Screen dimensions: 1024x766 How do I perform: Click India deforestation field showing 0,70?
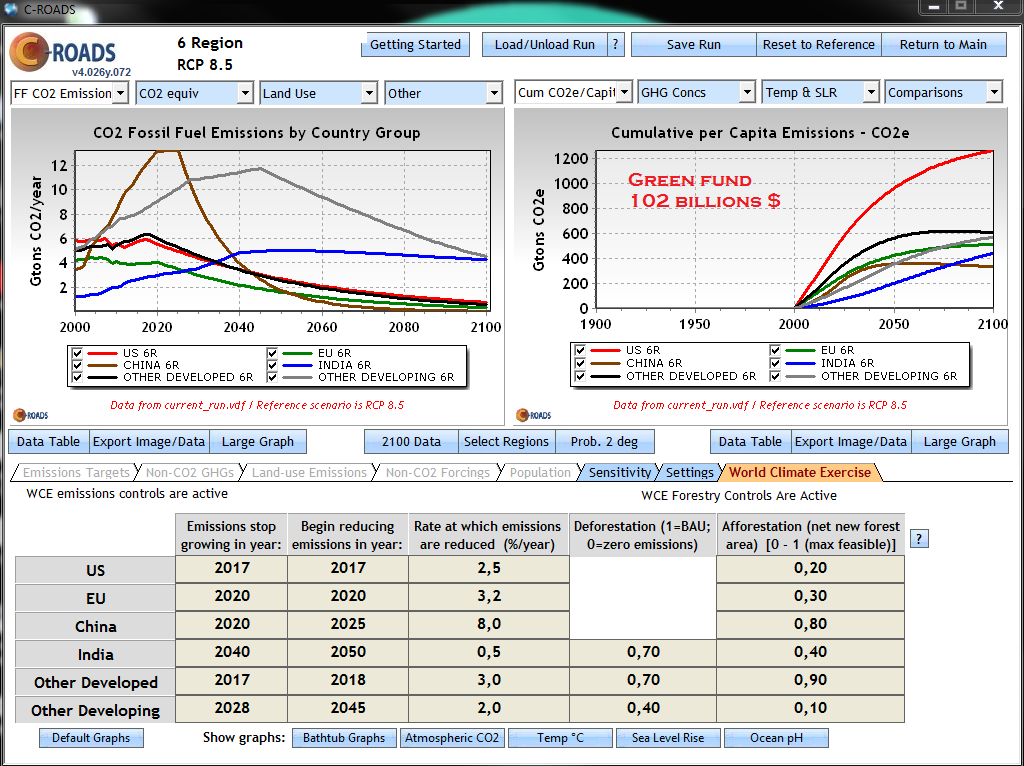[643, 652]
